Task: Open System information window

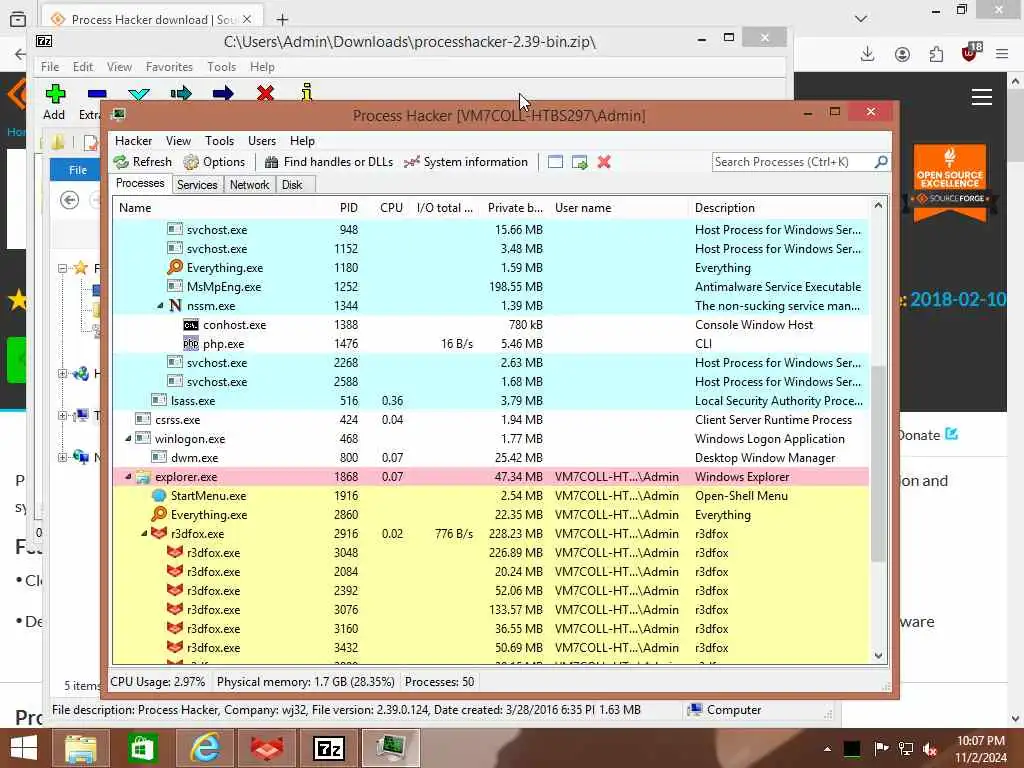Action: tap(466, 162)
